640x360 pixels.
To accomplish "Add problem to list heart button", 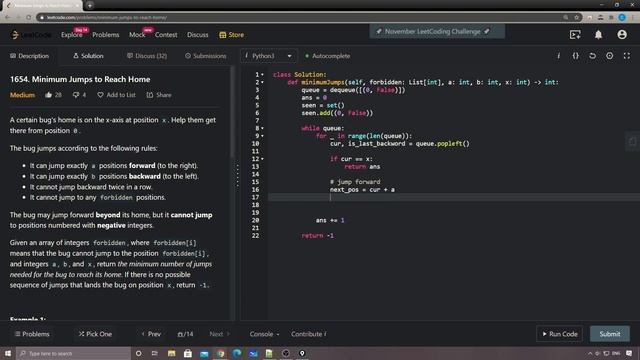I will tap(116, 95).
